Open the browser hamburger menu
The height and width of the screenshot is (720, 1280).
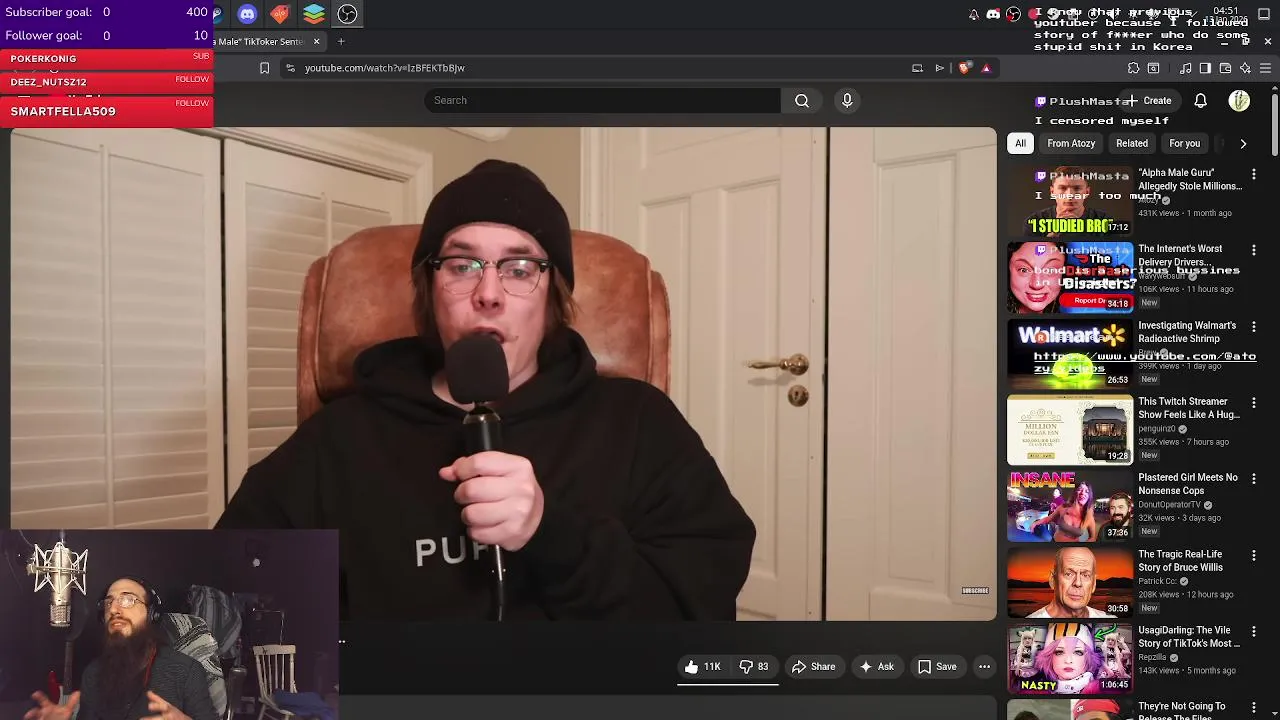pyautogui.click(x=1265, y=68)
